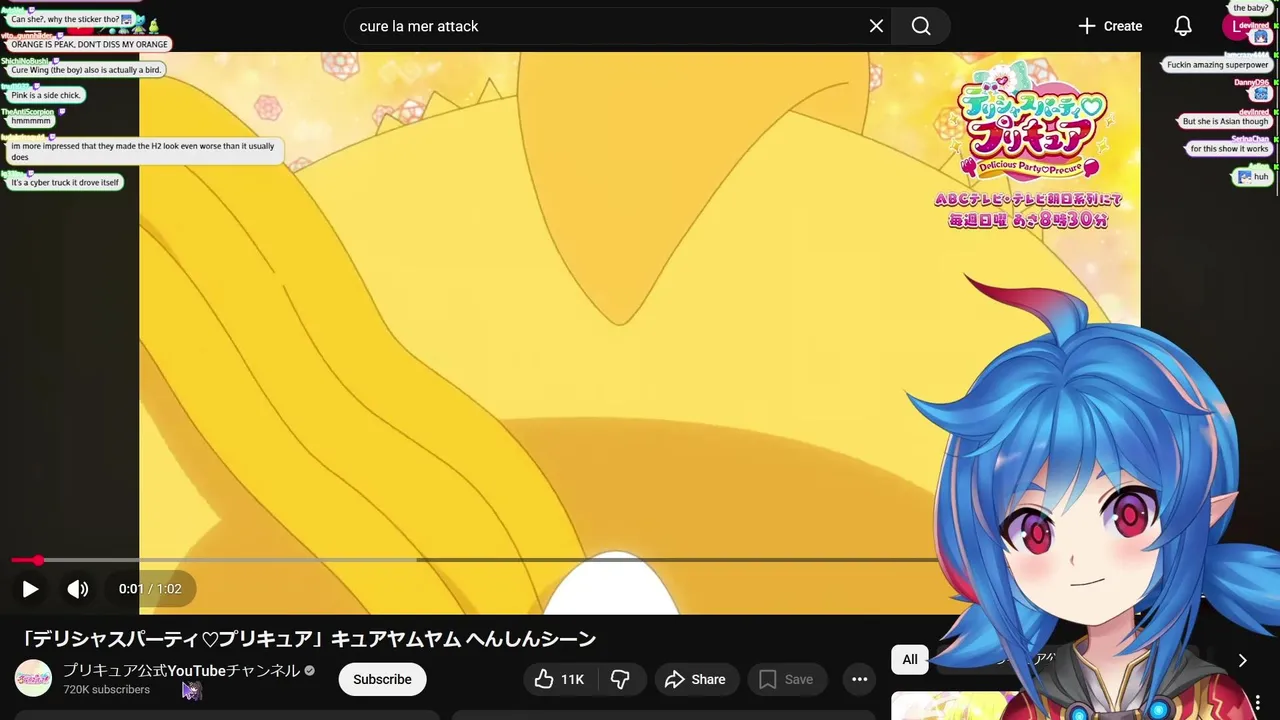Click chat message 'for this show it works'

pyautogui.click(x=1229, y=149)
